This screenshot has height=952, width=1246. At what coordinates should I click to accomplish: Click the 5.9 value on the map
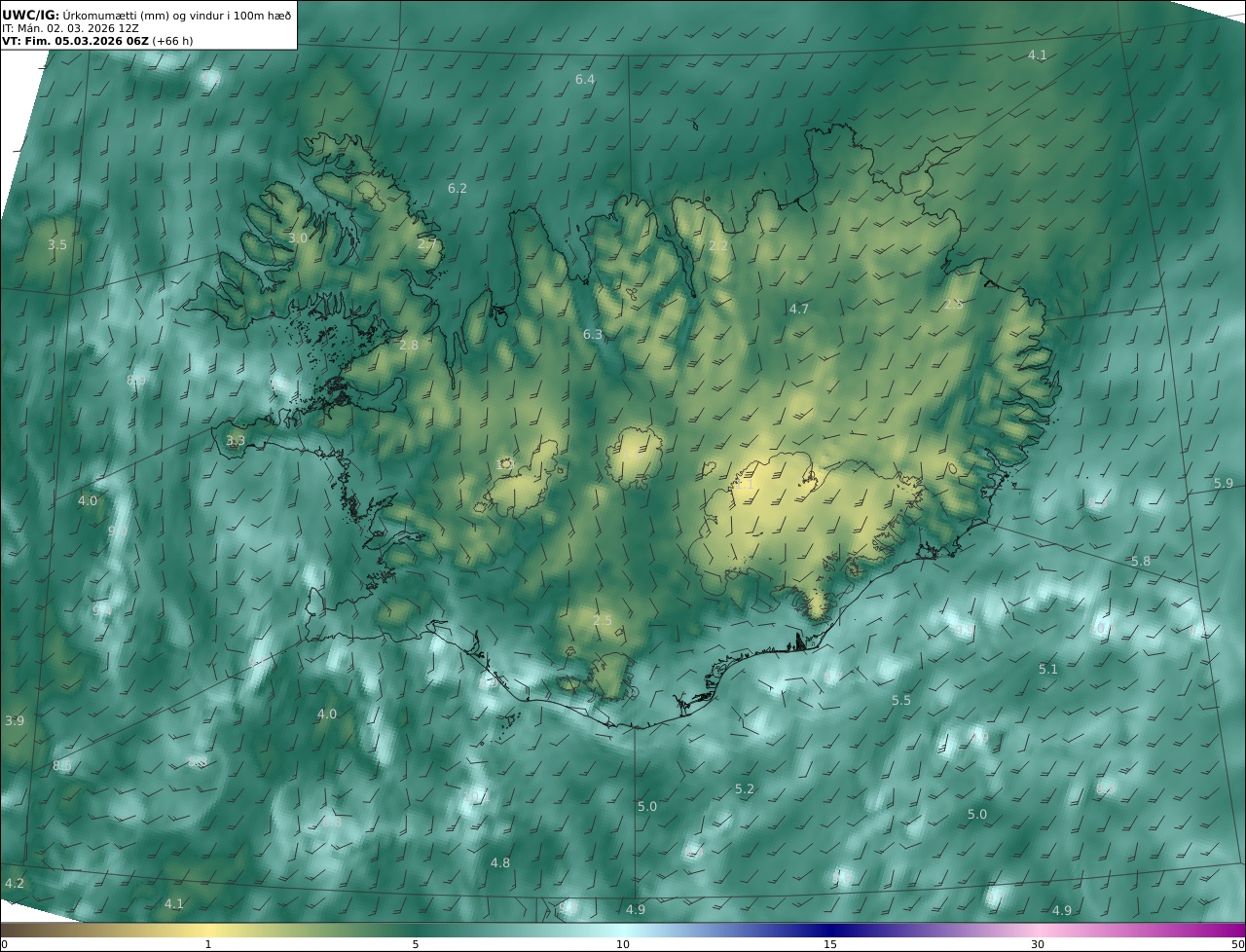tap(1224, 483)
